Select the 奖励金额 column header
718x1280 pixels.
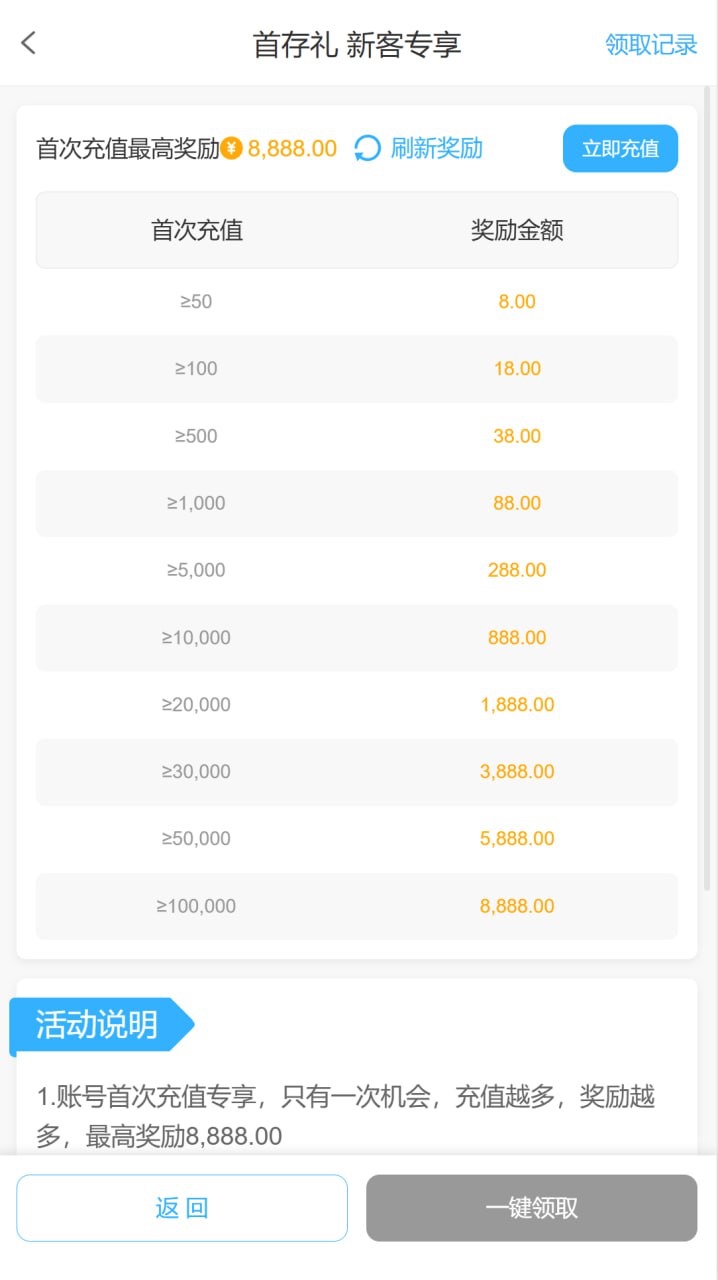pyautogui.click(x=517, y=231)
